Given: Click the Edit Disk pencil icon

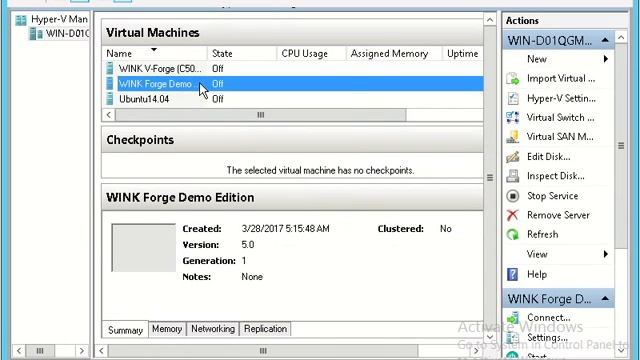Looking at the screenshot, I should tap(513, 157).
